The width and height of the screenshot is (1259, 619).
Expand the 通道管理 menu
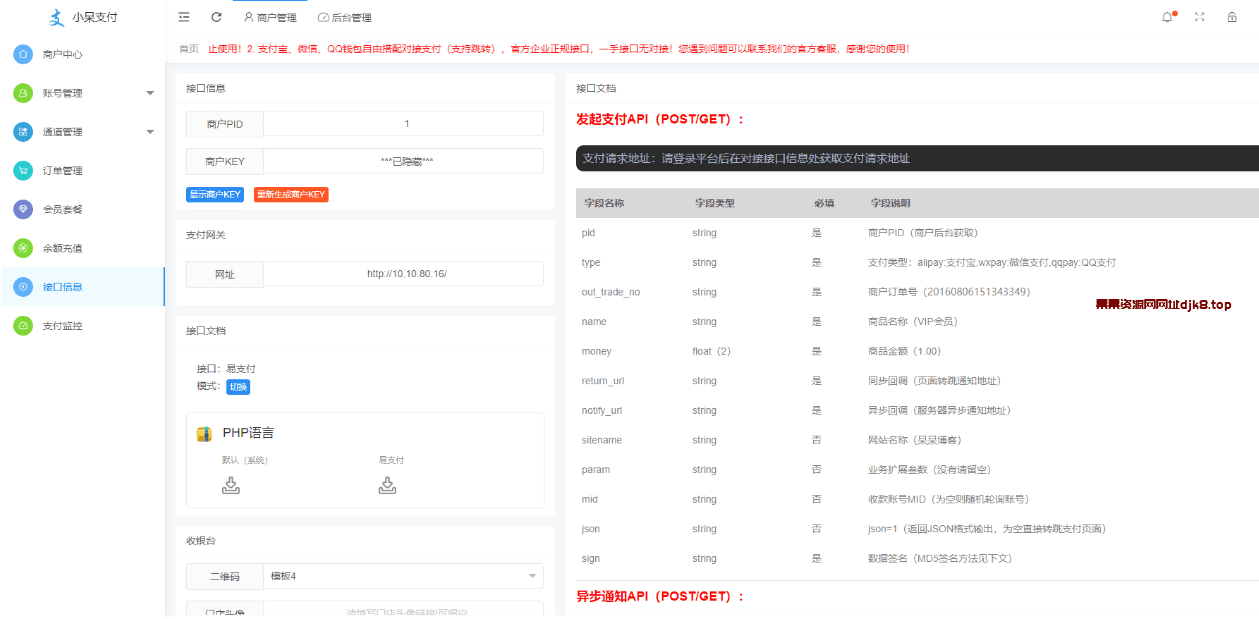80,131
